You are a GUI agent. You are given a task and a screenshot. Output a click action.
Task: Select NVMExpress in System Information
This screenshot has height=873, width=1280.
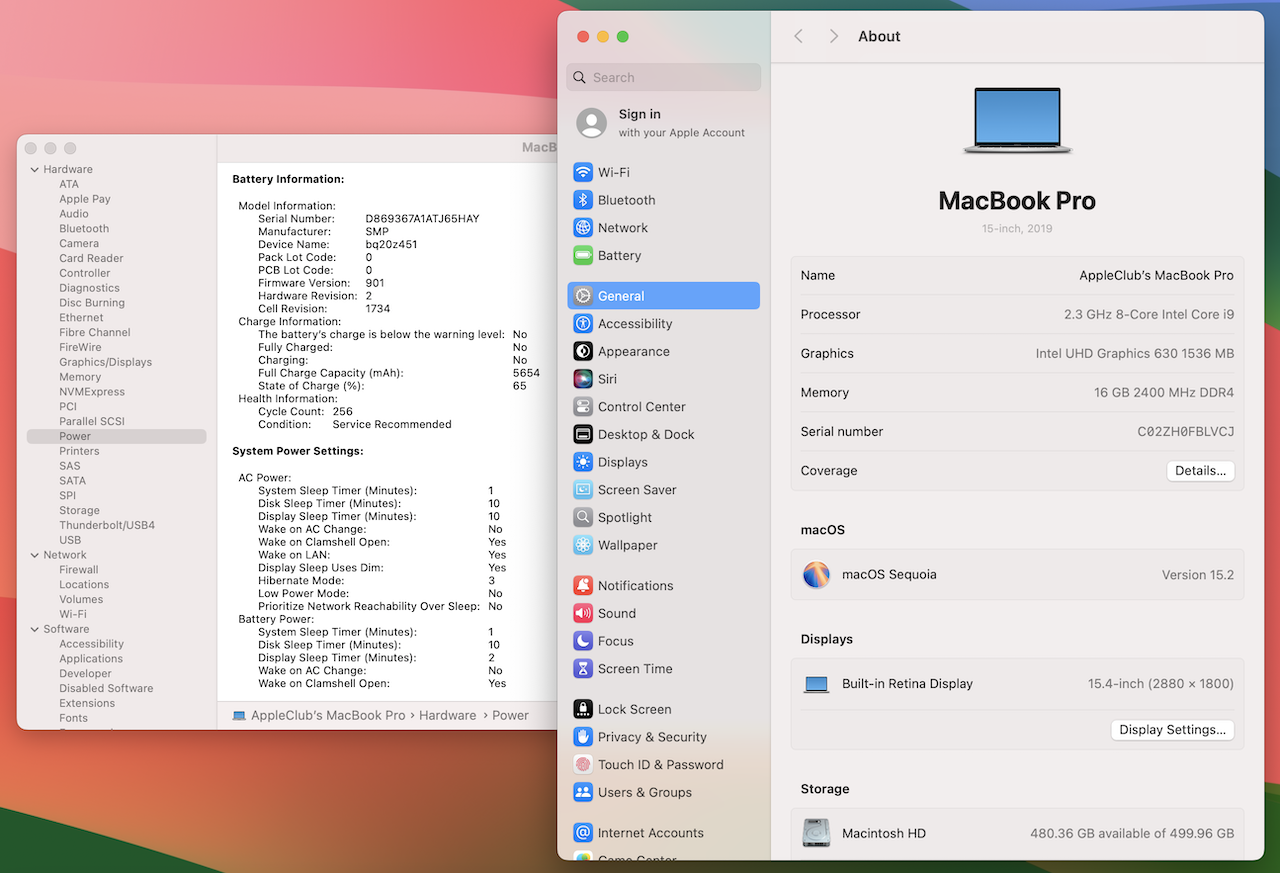click(x=92, y=392)
